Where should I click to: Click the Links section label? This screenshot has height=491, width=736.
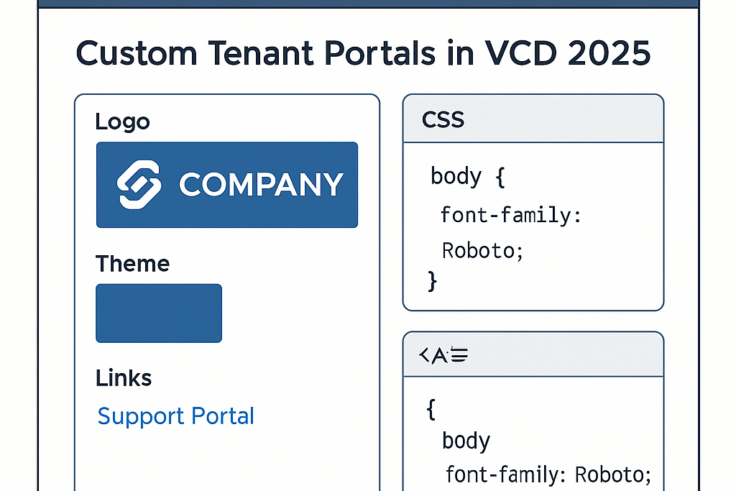coord(123,378)
